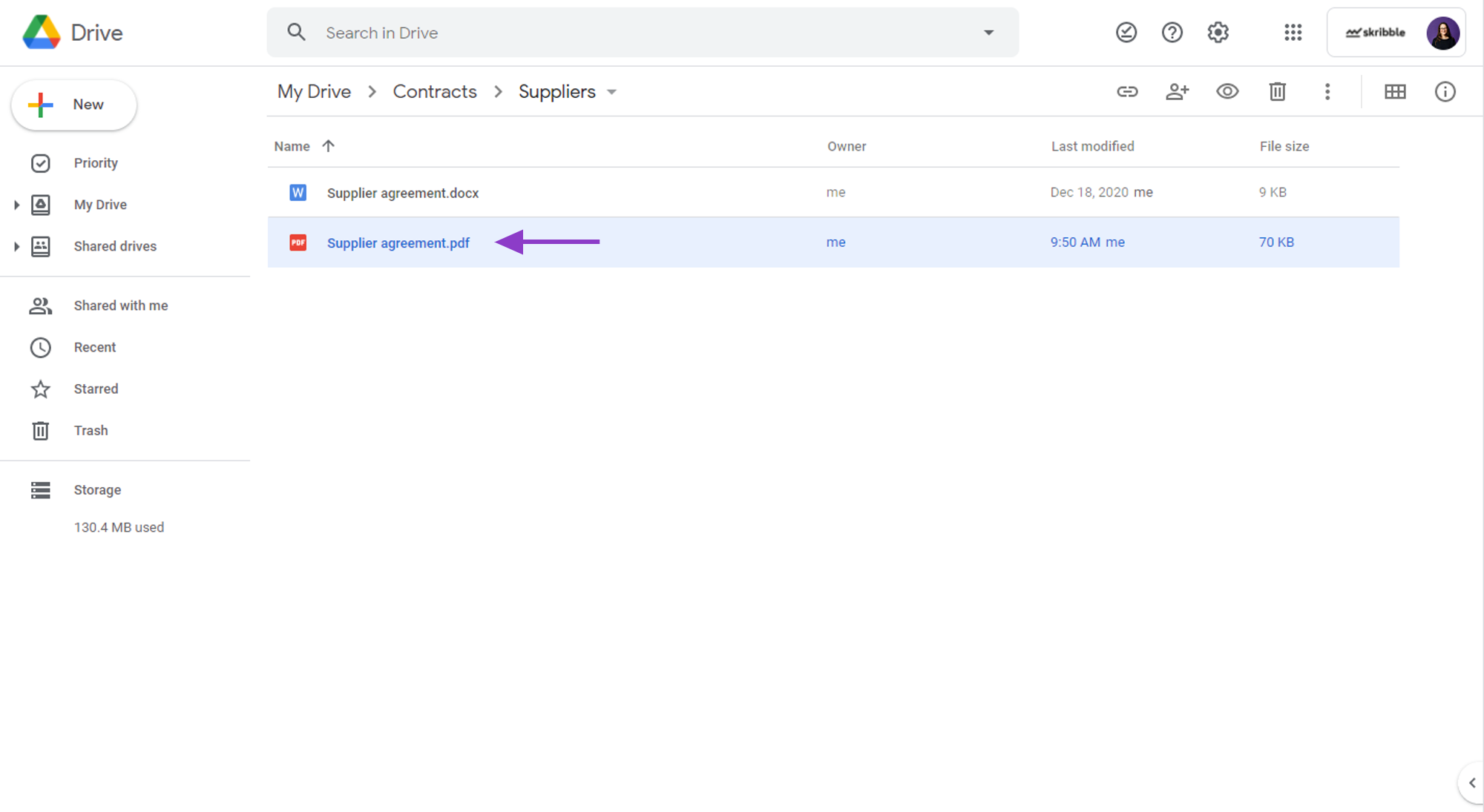Click the Settings gear icon
The height and width of the screenshot is (812, 1484).
pos(1219,32)
